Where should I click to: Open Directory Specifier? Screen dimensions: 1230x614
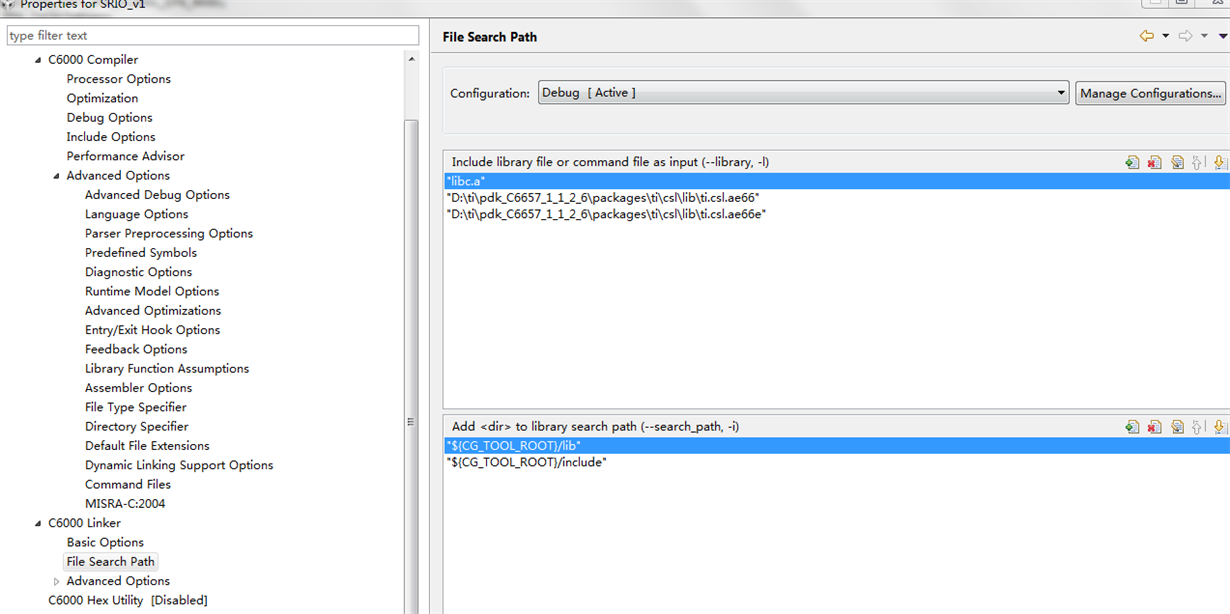pos(136,426)
